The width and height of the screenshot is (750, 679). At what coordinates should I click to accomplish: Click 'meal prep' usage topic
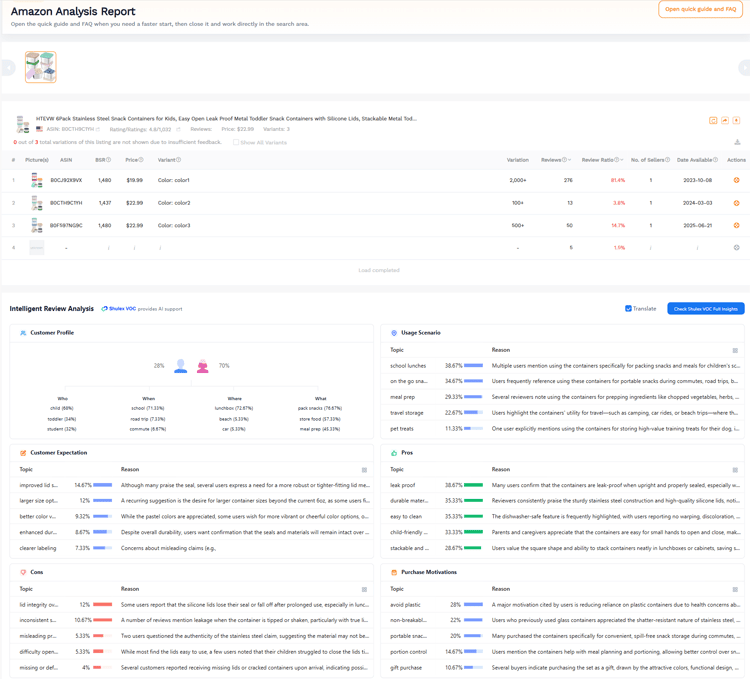403,397
